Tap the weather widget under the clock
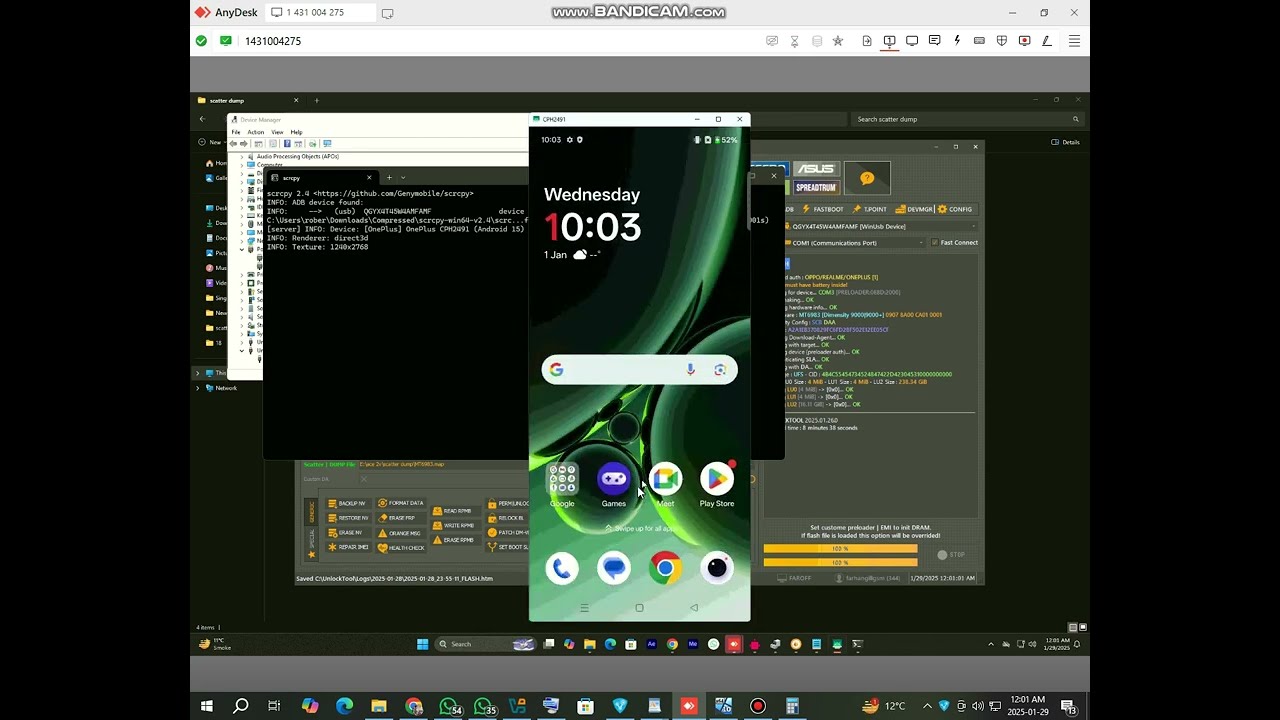The width and height of the screenshot is (1280, 720). click(x=572, y=255)
